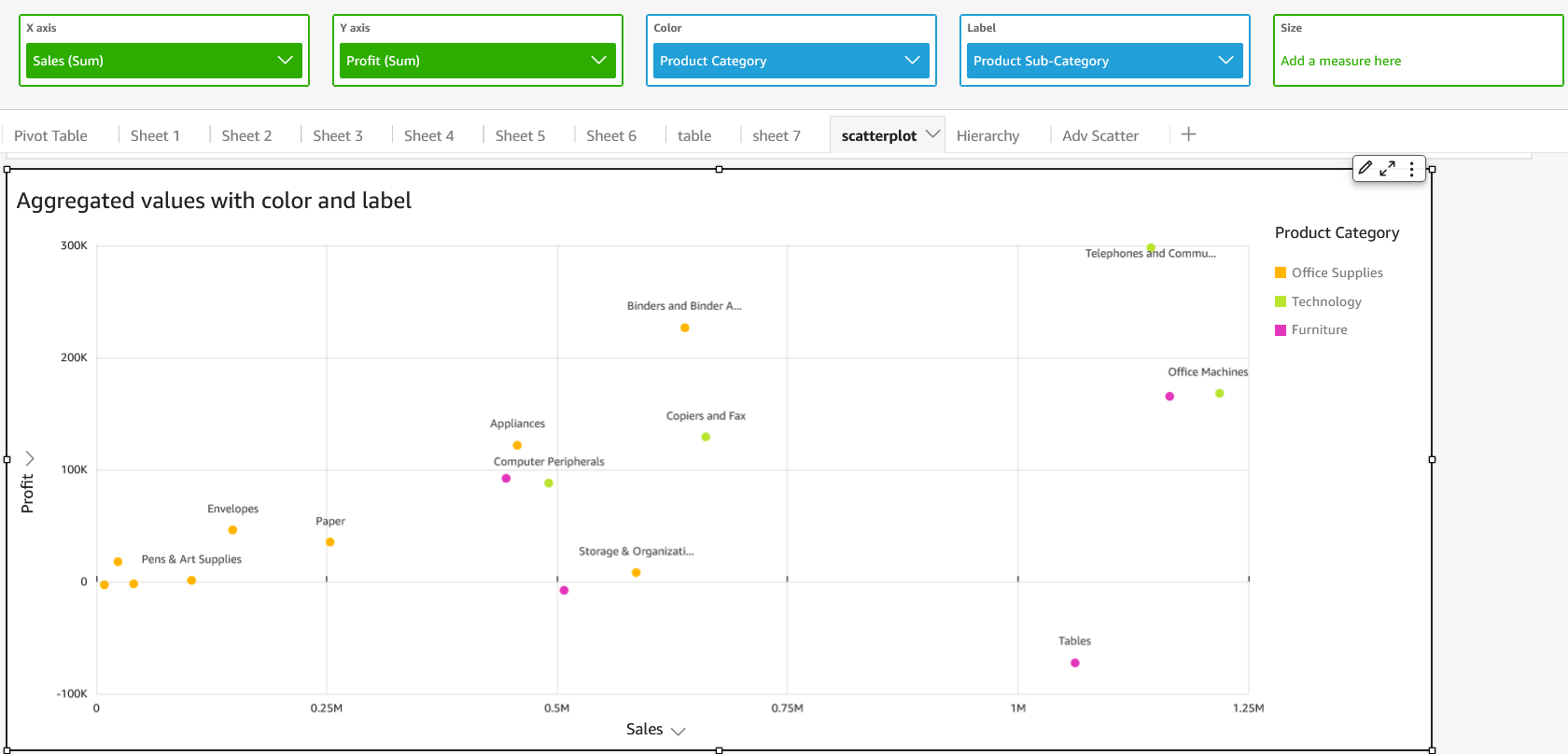Image resolution: width=1568 pixels, height=754 pixels.
Task: Click the Tables data point
Action: click(x=1075, y=663)
